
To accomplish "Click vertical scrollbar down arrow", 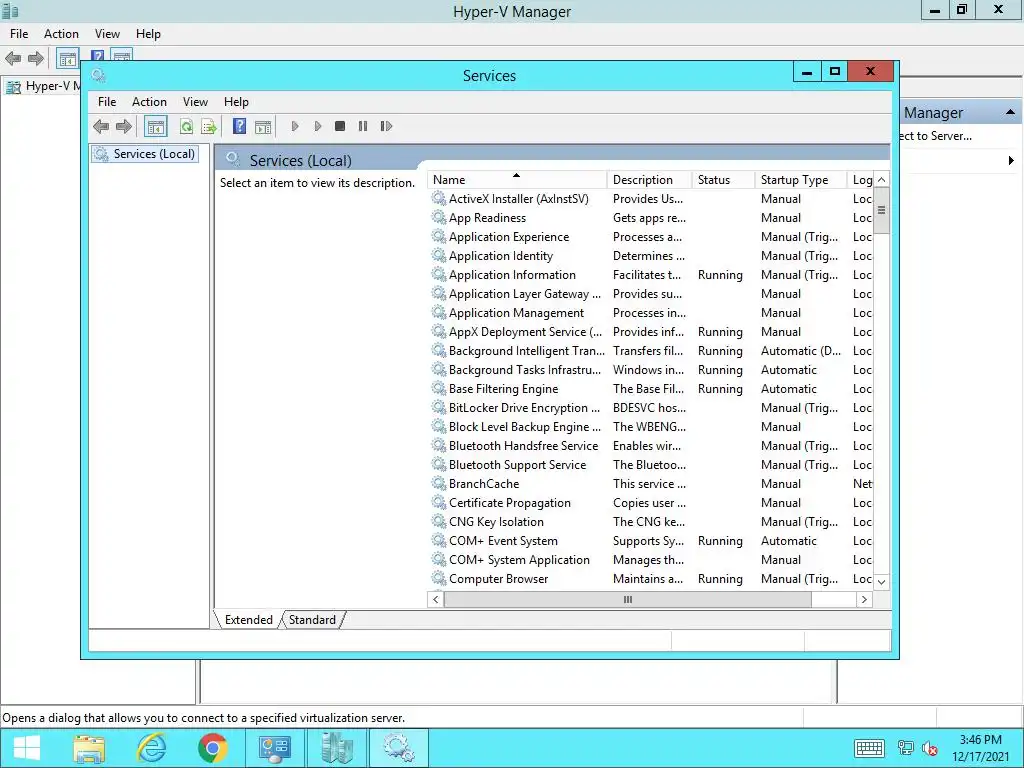I will coord(882,582).
